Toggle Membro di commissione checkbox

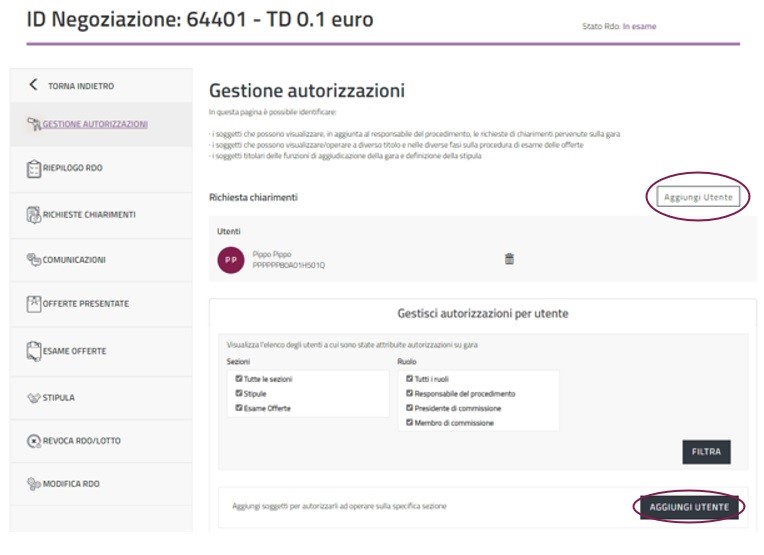(x=408, y=423)
